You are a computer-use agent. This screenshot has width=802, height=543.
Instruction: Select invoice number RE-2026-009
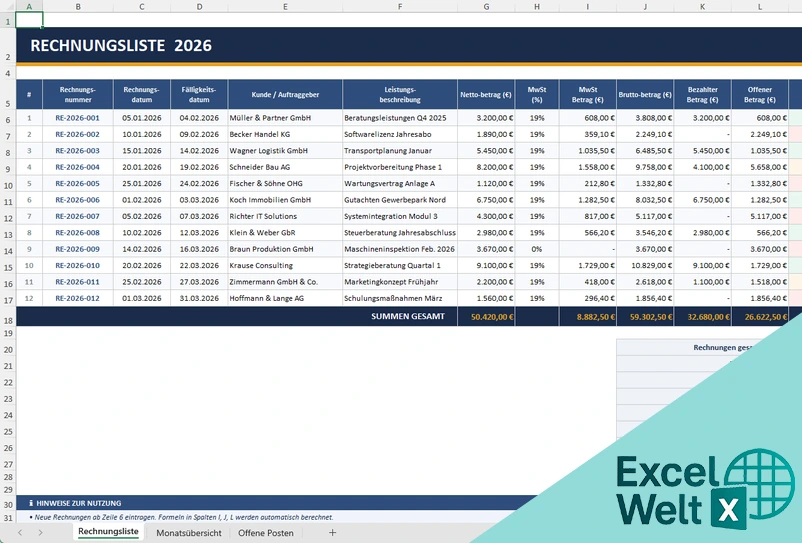(x=78, y=249)
